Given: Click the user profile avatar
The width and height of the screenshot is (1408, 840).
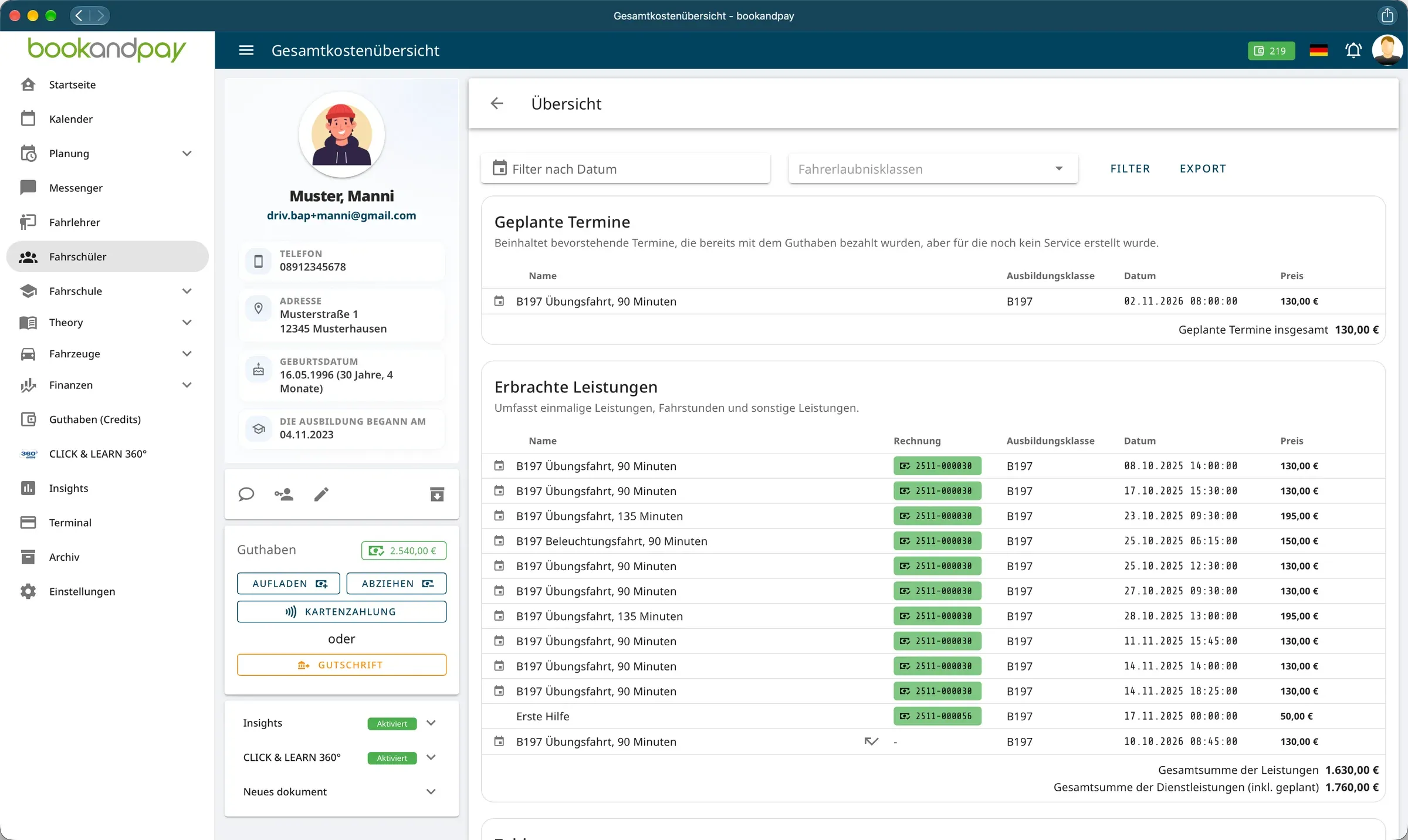Looking at the screenshot, I should coord(1387,50).
